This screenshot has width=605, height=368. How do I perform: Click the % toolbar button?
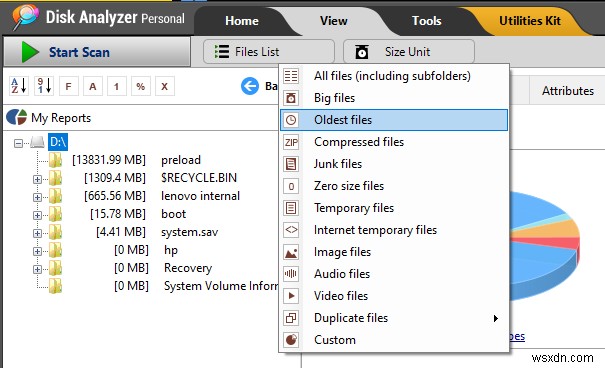[x=140, y=86]
